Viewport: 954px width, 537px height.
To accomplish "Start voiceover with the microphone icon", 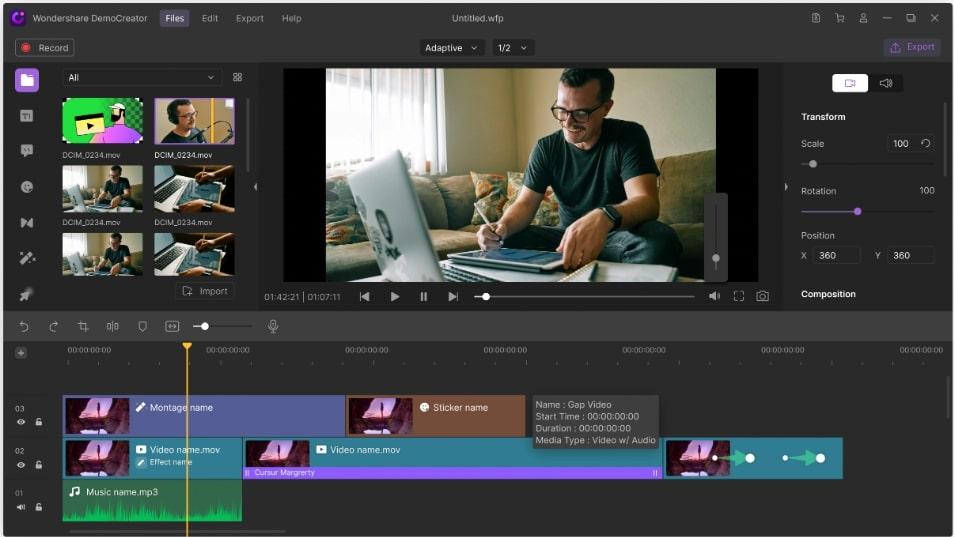I will pos(272,326).
